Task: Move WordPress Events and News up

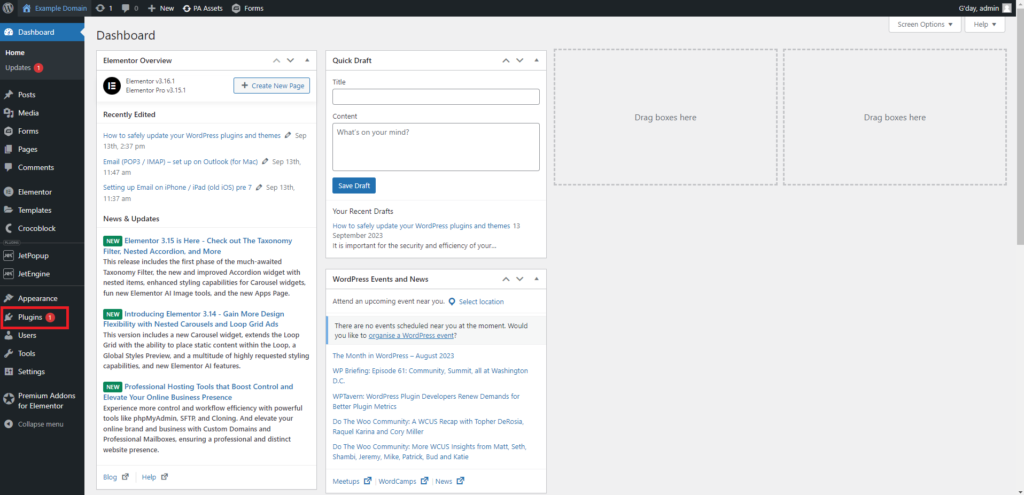Action: click(505, 279)
